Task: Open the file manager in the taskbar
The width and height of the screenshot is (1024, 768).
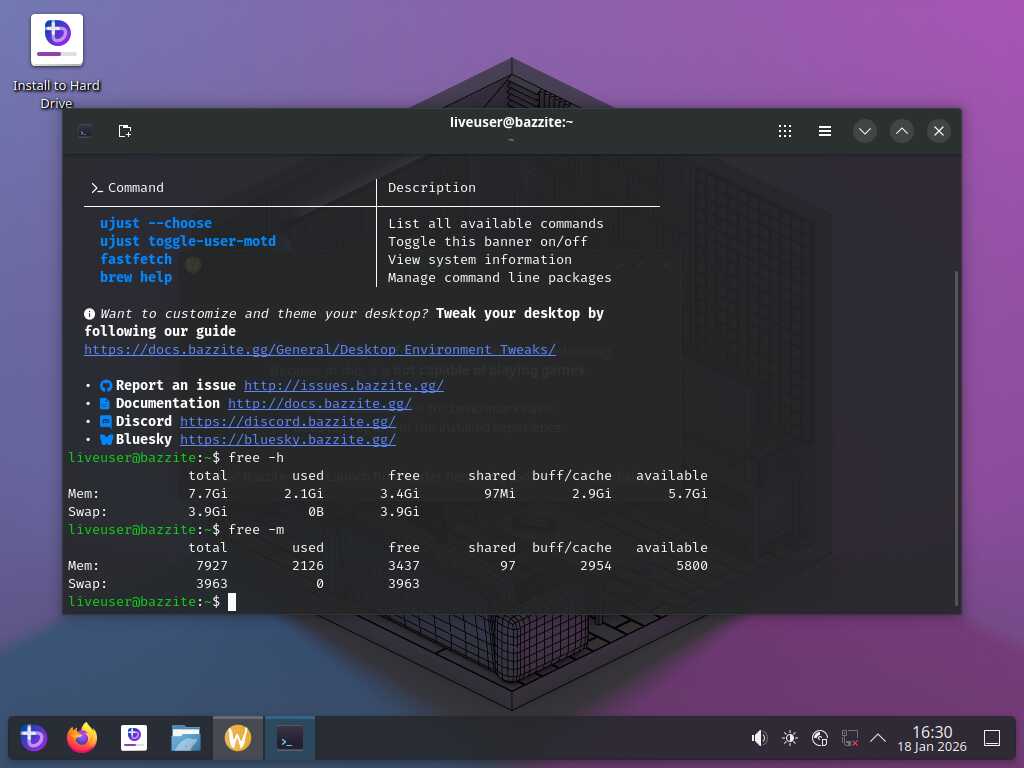Action: 186,739
